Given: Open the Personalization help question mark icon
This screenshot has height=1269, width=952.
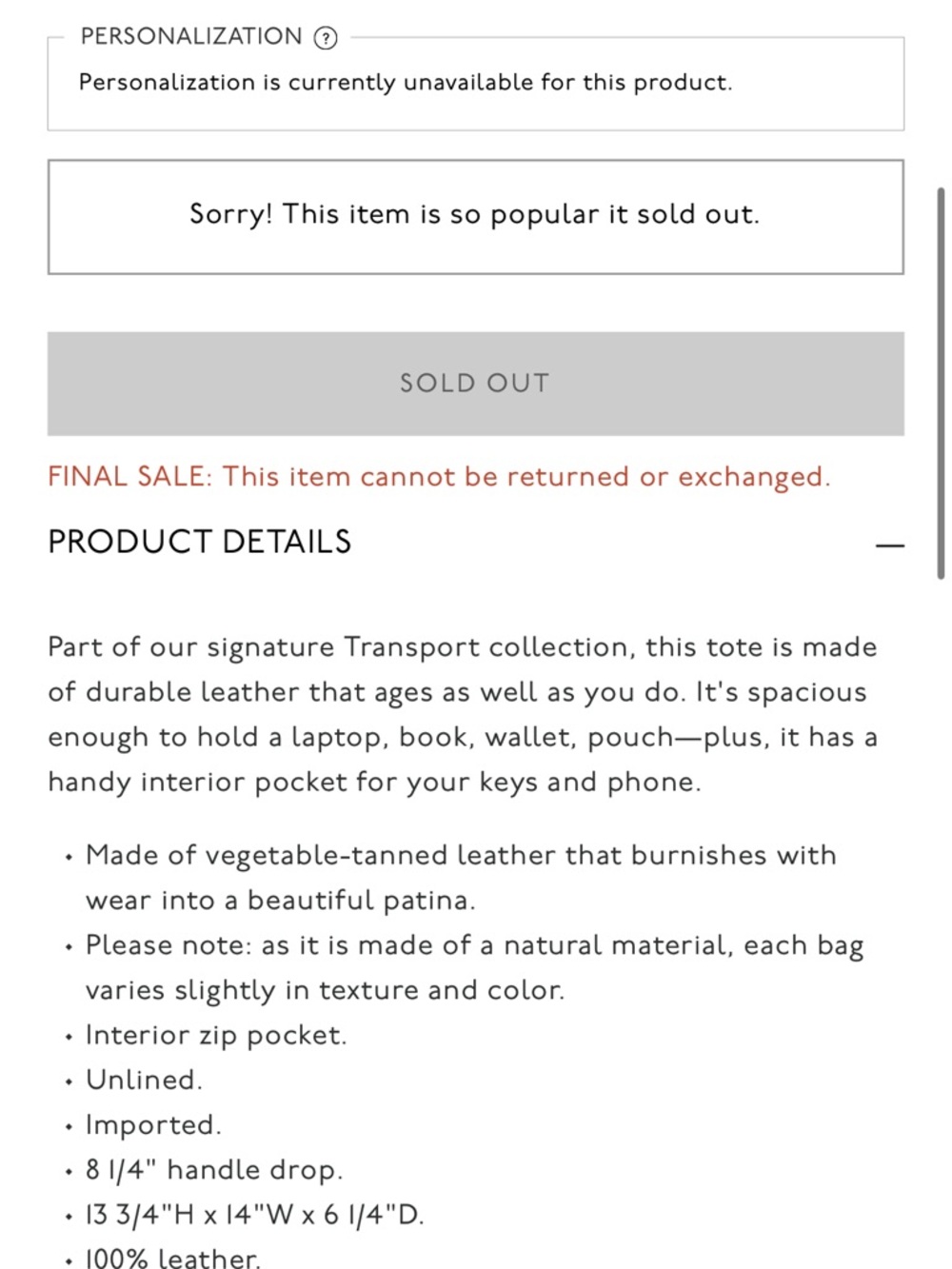Looking at the screenshot, I should pos(326,38).
